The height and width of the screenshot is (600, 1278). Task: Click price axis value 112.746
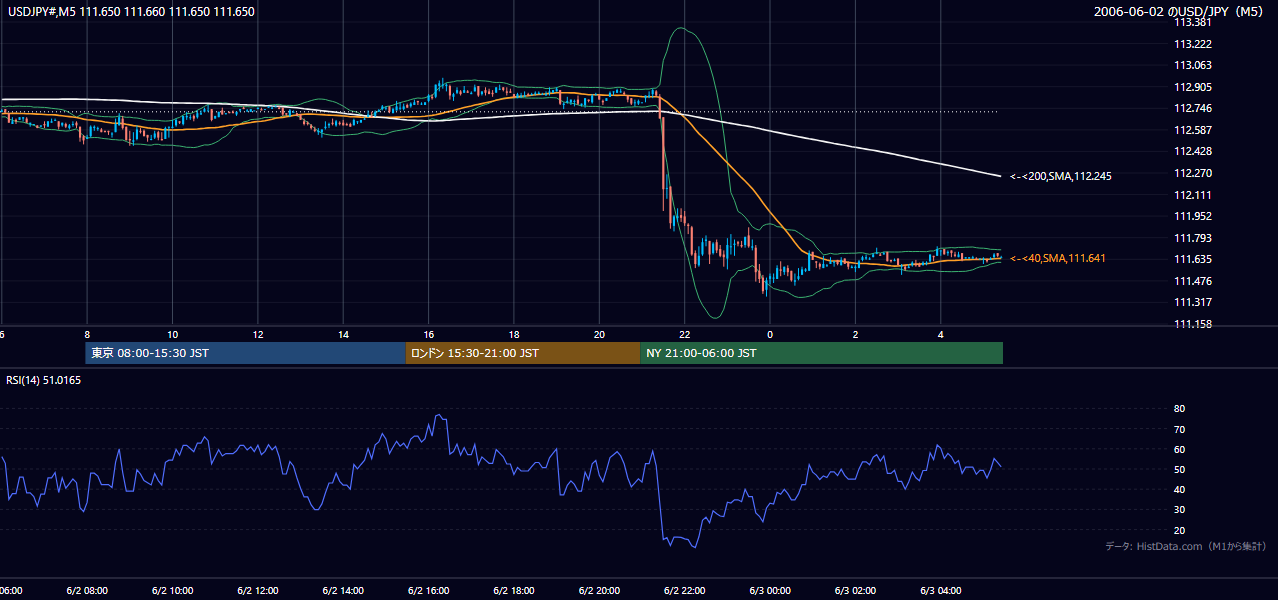[x=1193, y=109]
